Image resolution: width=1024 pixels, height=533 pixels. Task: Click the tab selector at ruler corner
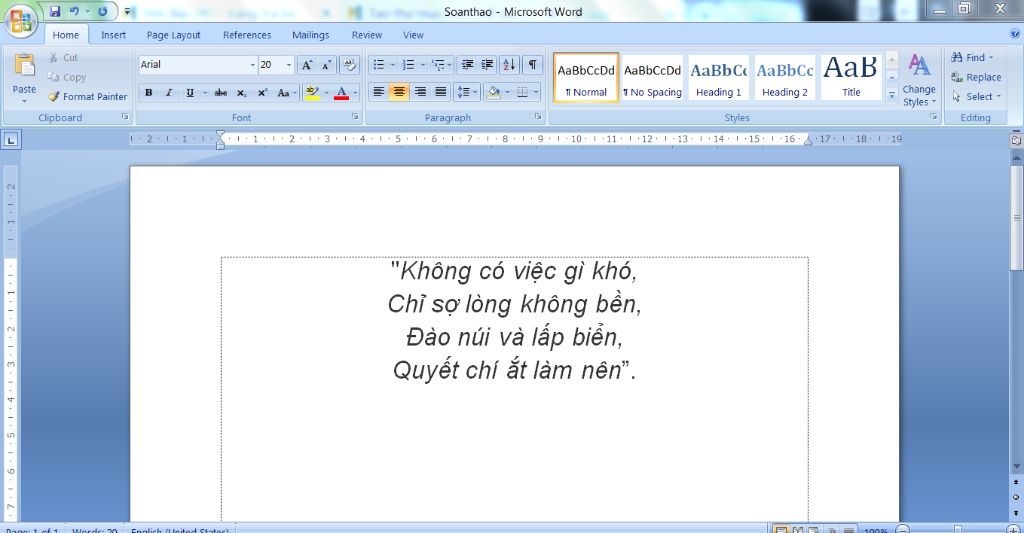point(12,139)
